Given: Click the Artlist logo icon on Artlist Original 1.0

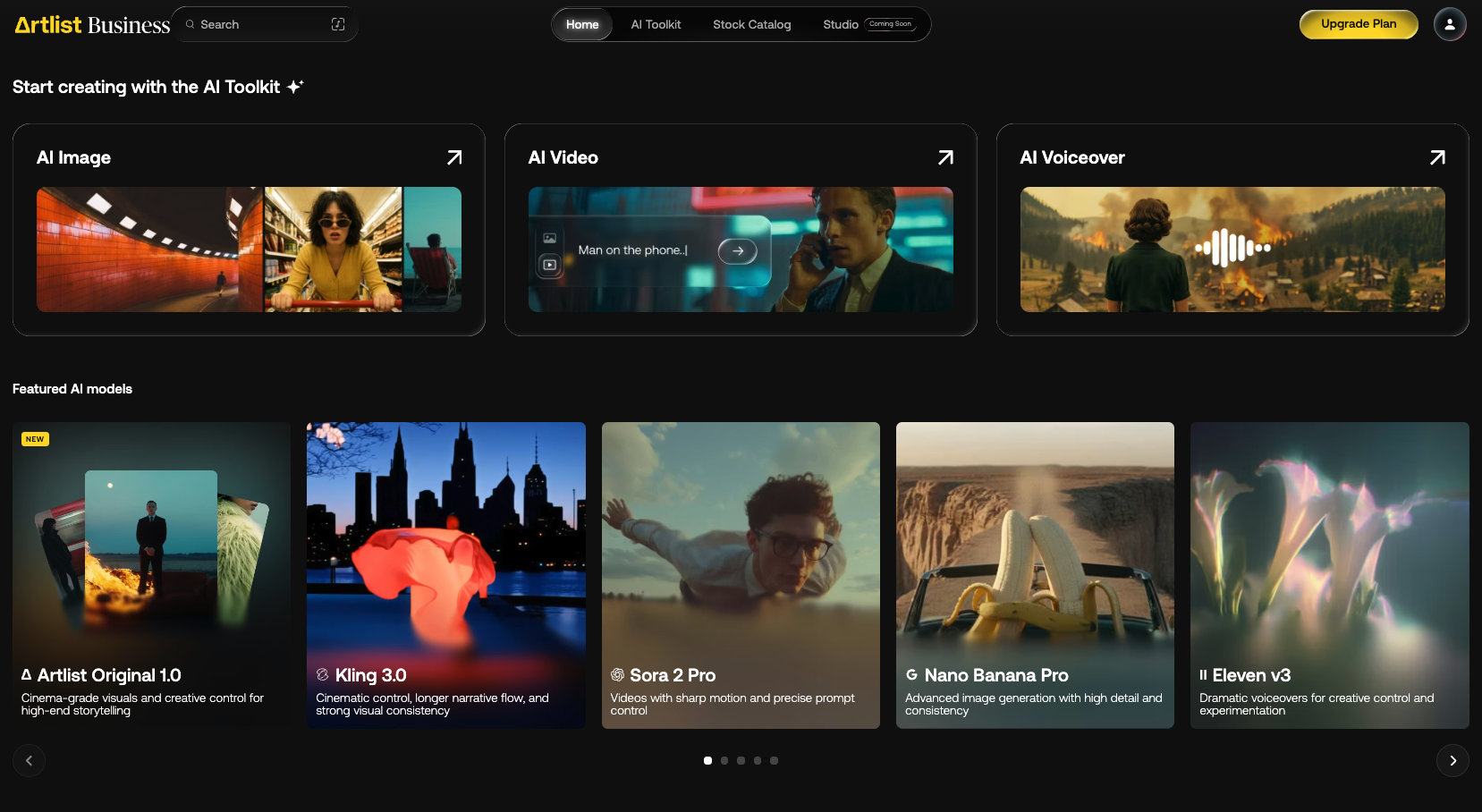Looking at the screenshot, I should point(27,675).
